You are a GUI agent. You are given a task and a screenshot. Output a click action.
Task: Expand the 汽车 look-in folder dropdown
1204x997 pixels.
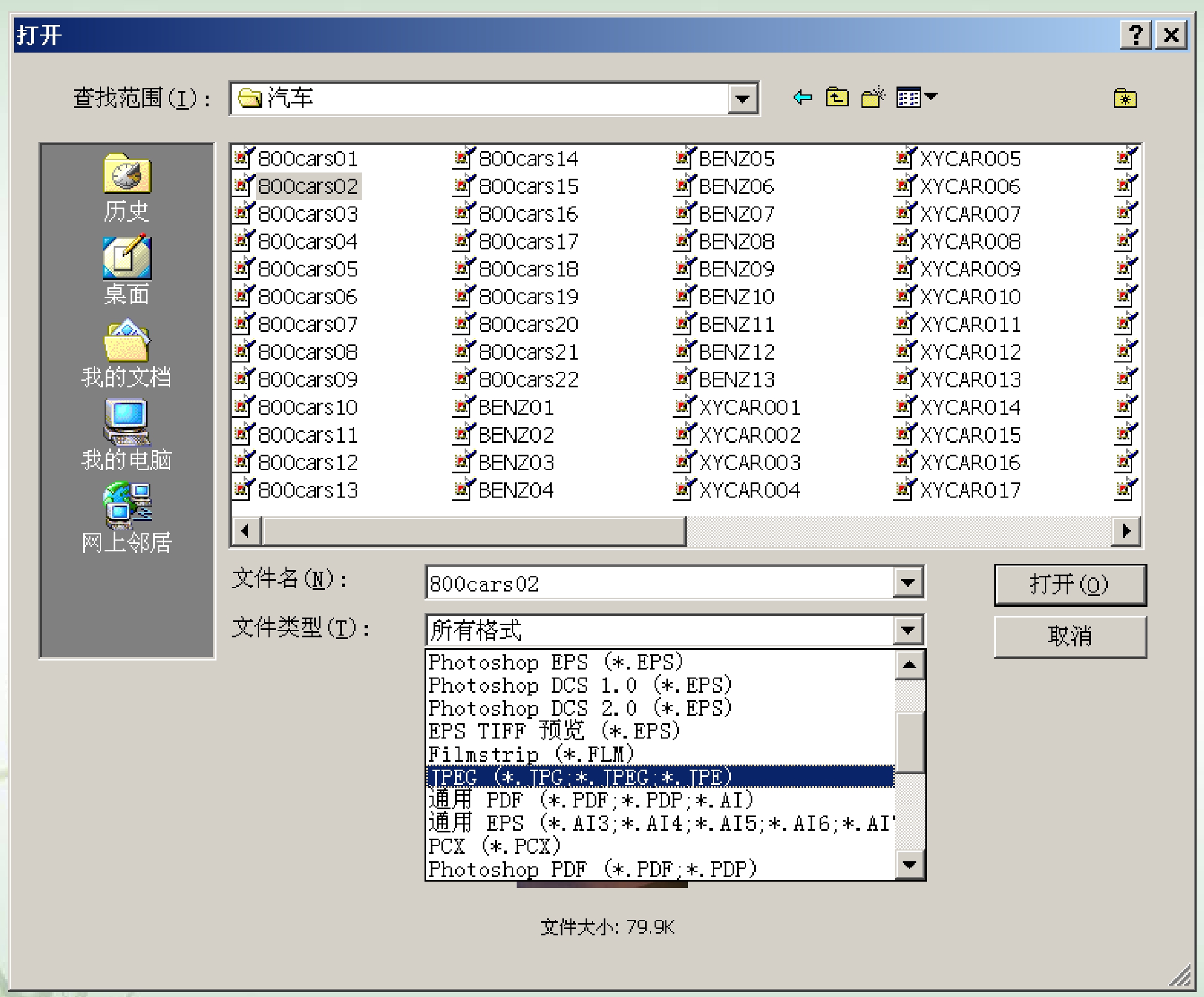tap(743, 99)
